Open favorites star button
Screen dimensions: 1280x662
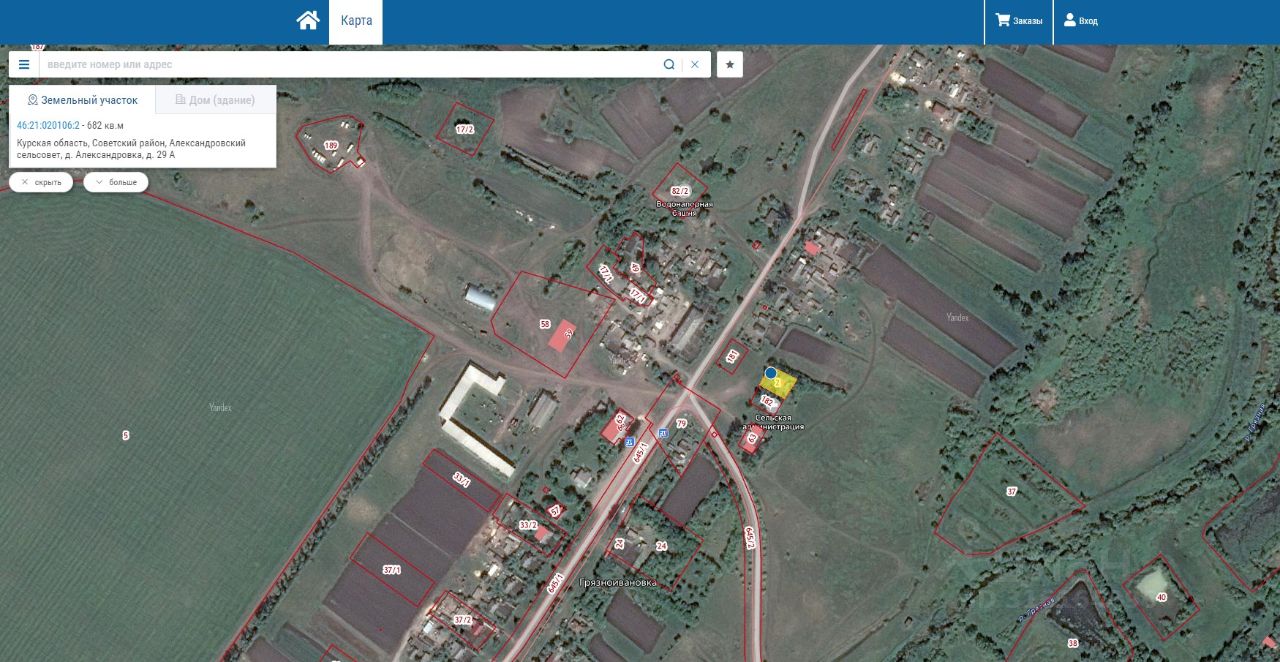pos(730,64)
